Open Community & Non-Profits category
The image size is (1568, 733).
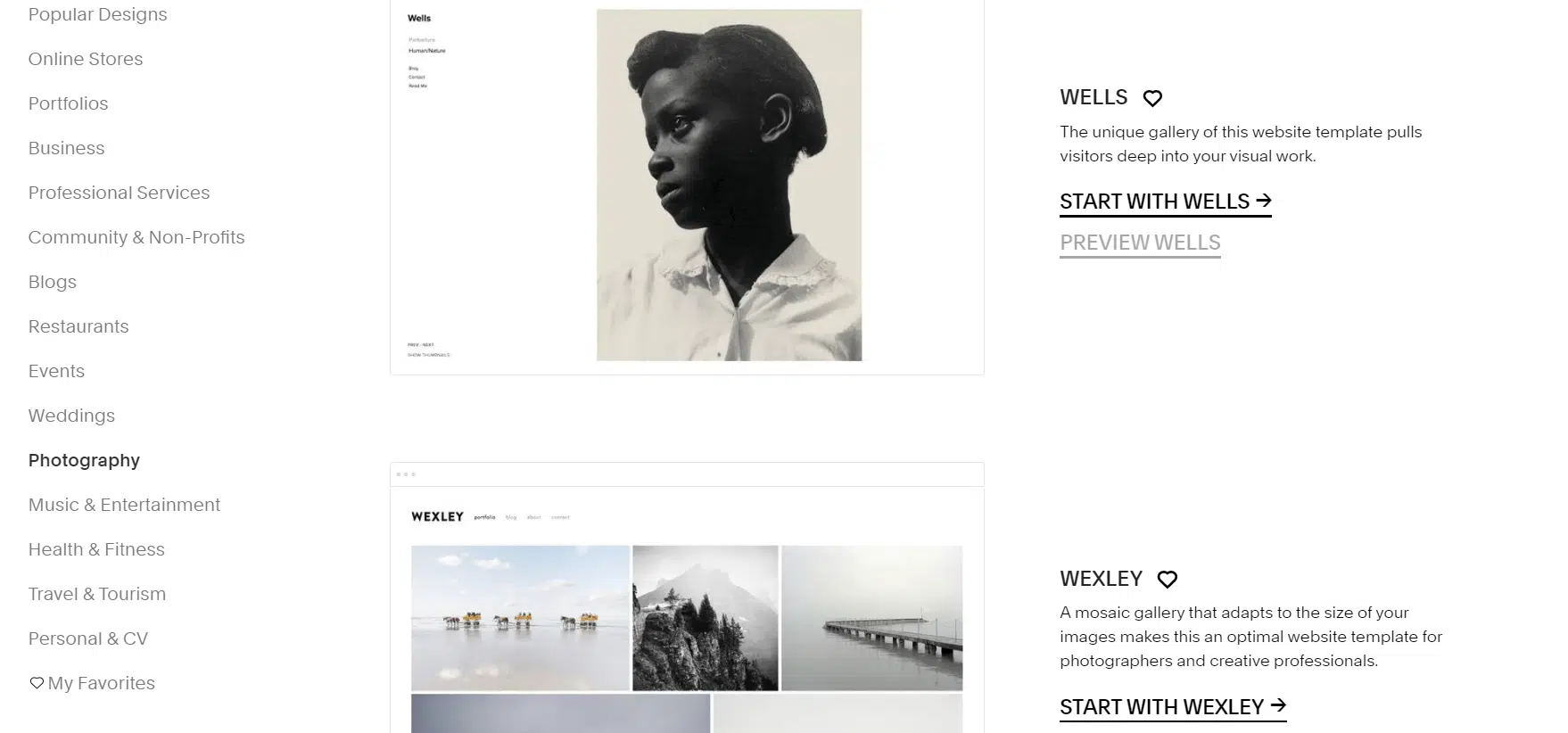point(136,237)
